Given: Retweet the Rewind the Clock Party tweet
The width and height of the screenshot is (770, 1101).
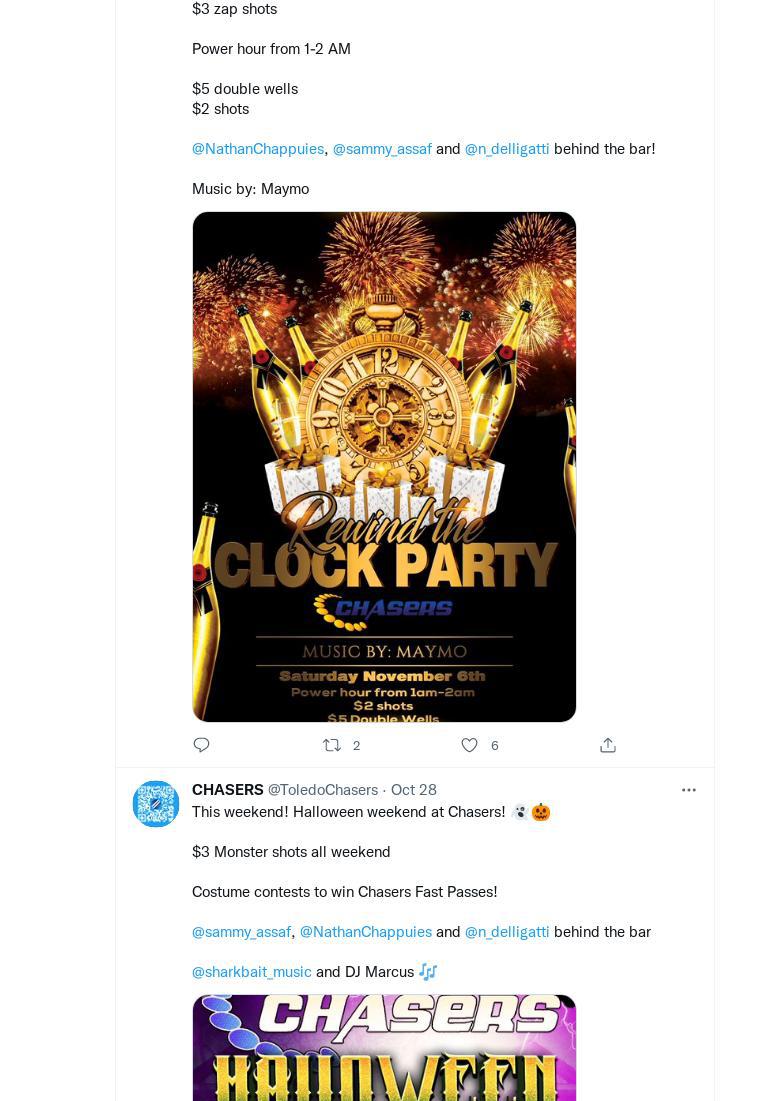Looking at the screenshot, I should tap(332, 745).
